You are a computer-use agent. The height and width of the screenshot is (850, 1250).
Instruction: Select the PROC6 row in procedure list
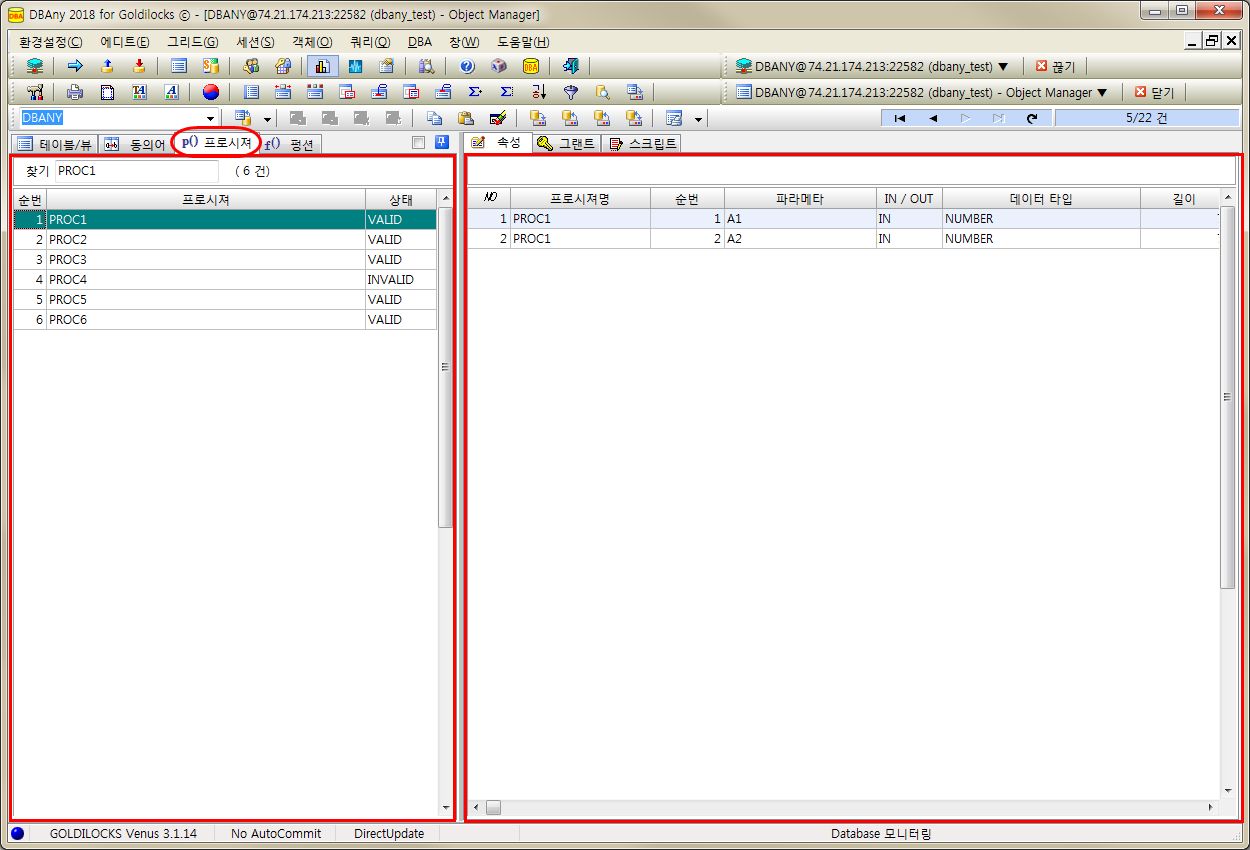tap(225, 319)
